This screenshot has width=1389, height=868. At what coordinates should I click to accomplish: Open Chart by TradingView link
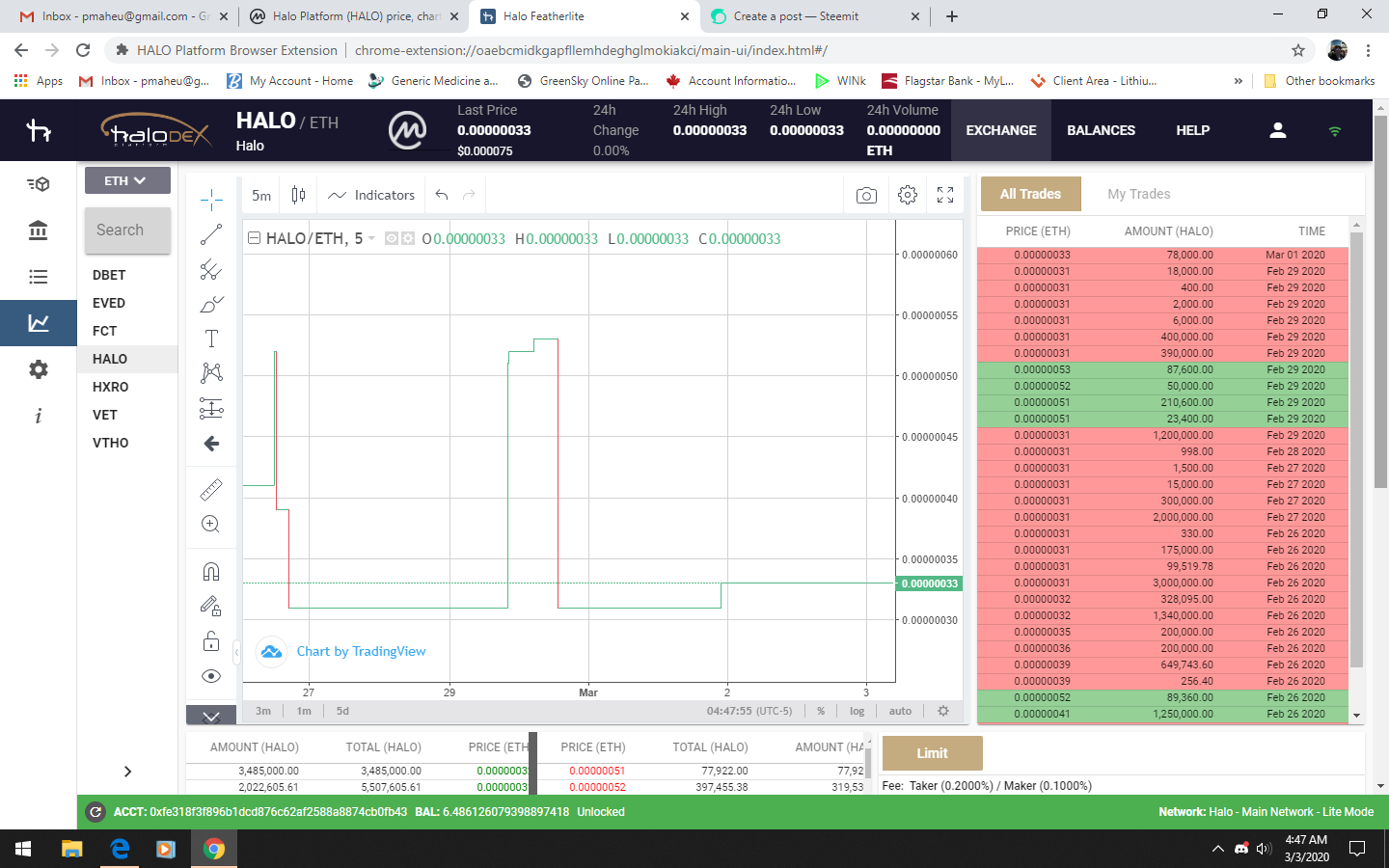pos(361,652)
